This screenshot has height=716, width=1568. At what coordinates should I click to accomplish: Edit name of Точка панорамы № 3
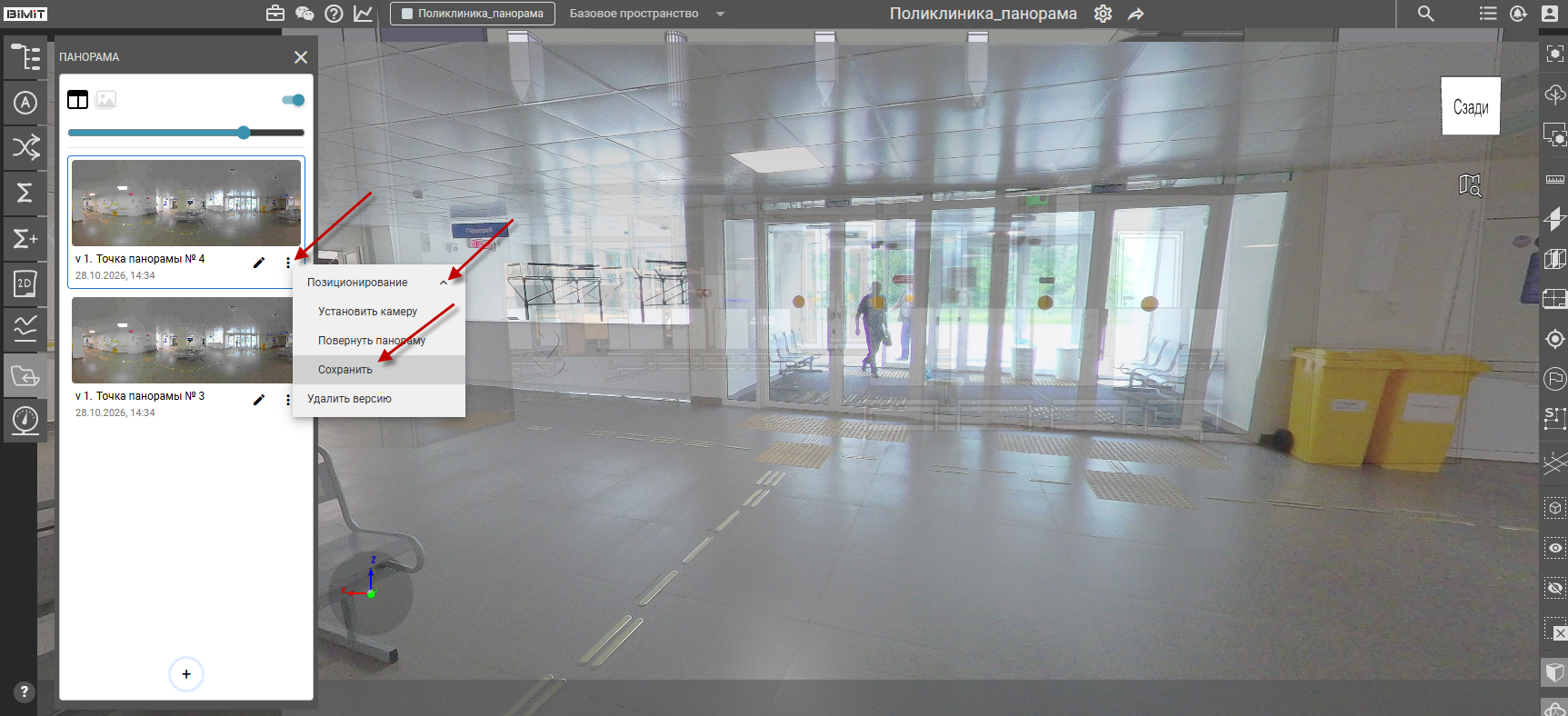(259, 400)
